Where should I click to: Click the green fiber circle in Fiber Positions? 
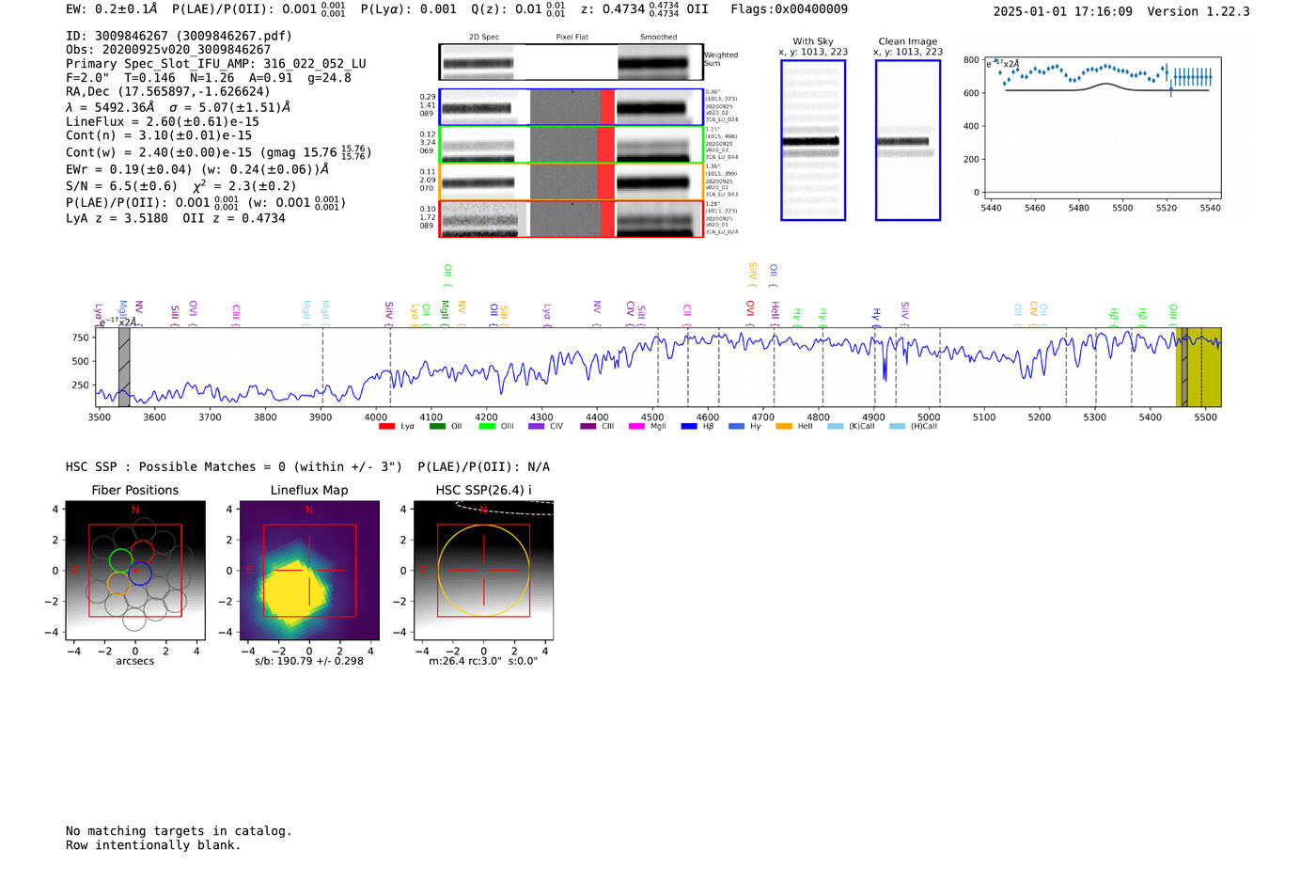click(120, 561)
